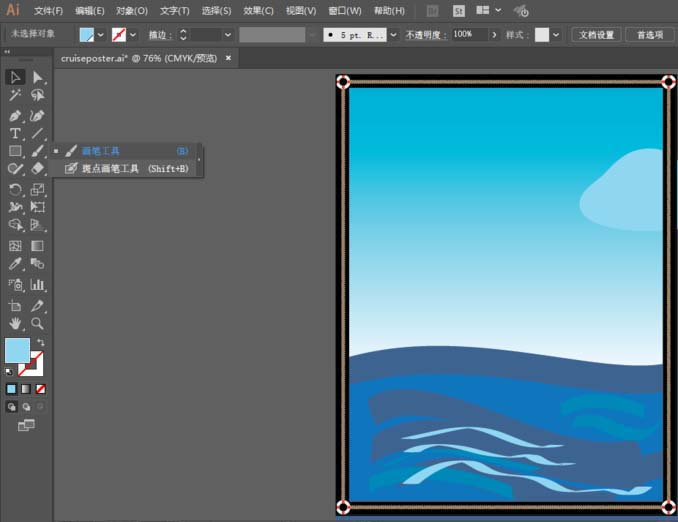Click the 首选项 button

click(651, 34)
